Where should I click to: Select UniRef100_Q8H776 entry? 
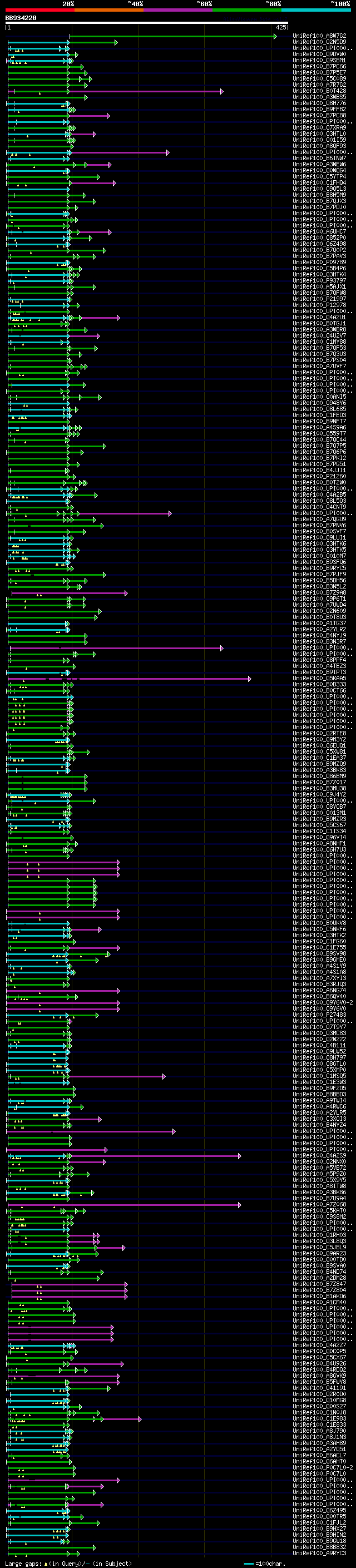319,103
